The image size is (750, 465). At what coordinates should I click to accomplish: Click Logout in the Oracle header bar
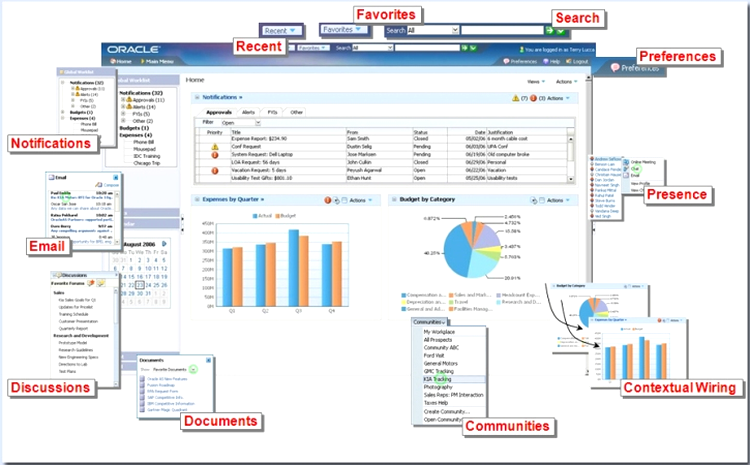click(577, 61)
